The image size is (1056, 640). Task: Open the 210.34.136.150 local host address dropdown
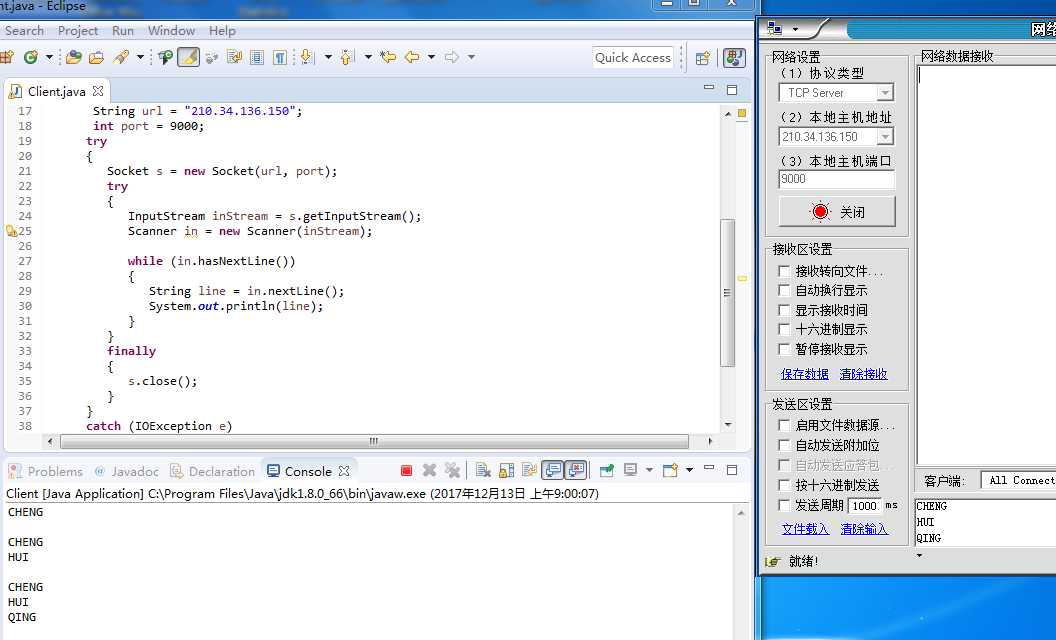click(x=886, y=137)
